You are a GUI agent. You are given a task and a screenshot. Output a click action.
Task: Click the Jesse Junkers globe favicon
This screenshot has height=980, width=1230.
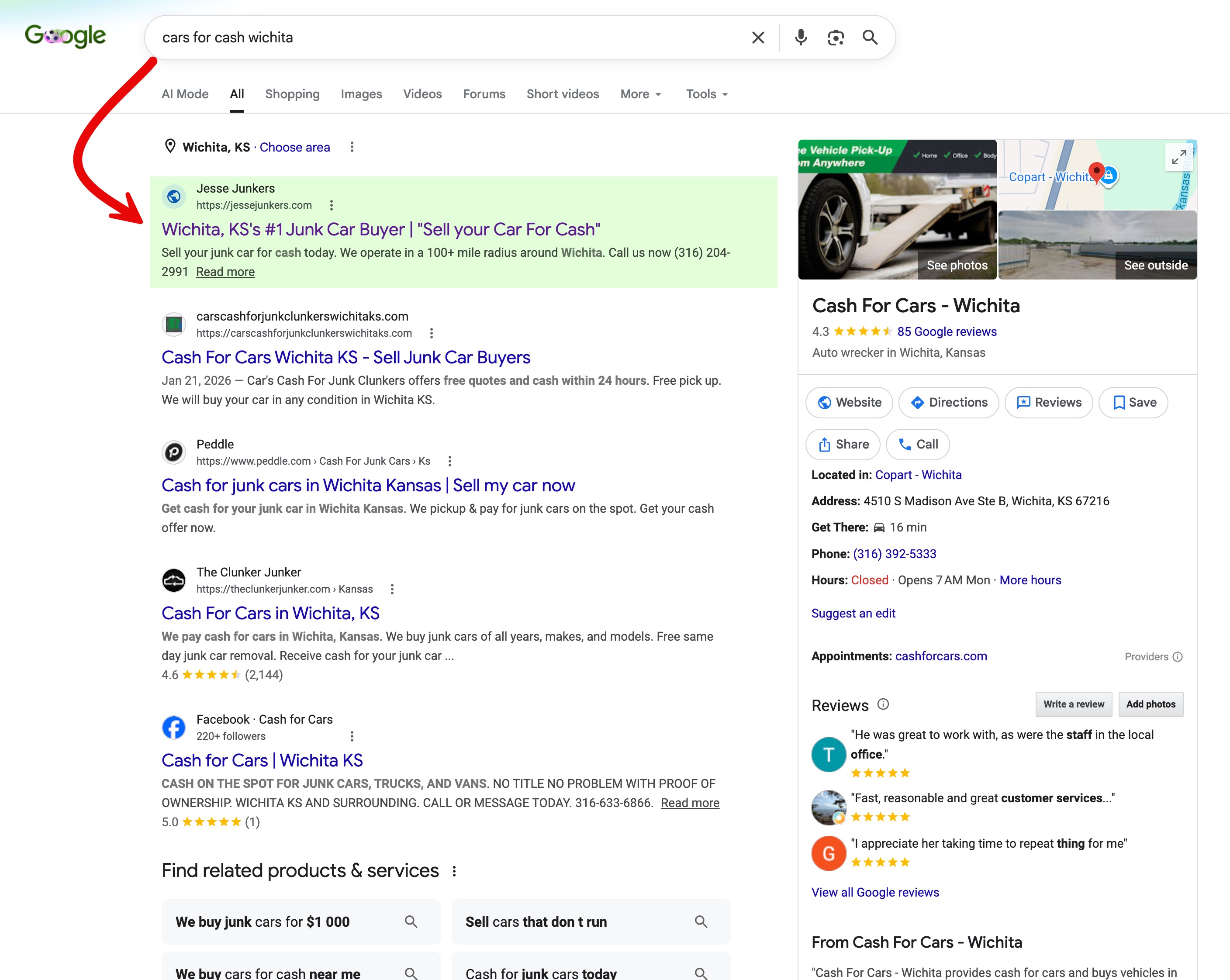pyautogui.click(x=173, y=197)
